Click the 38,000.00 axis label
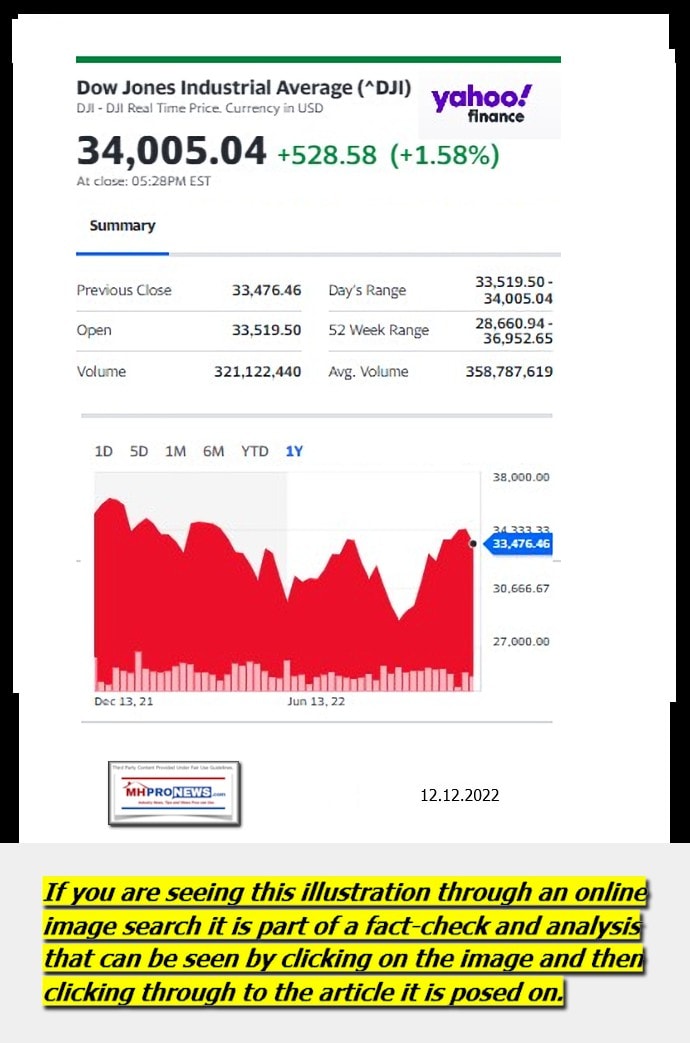The image size is (690, 1043). [521, 477]
